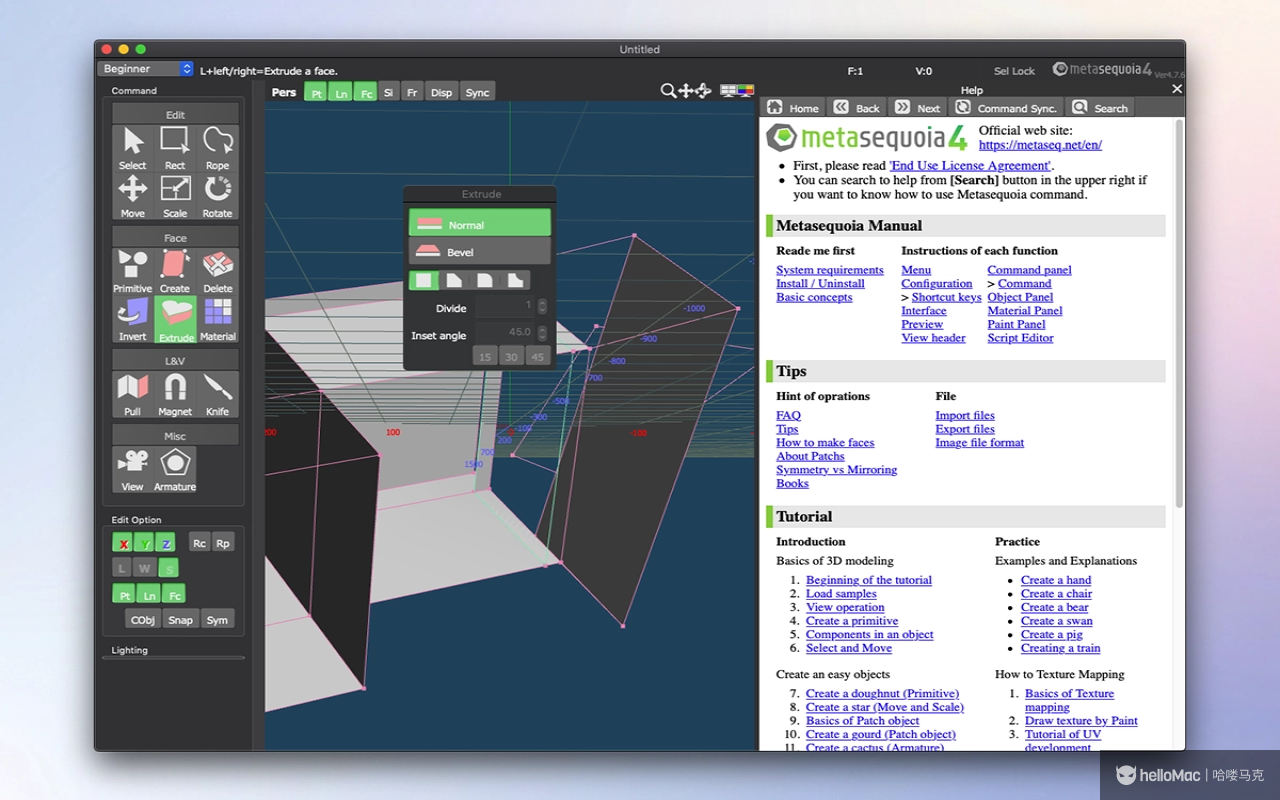Viewport: 1280px width, 800px height.
Task: Toggle S screen coordinate mode
Action: click(170, 569)
